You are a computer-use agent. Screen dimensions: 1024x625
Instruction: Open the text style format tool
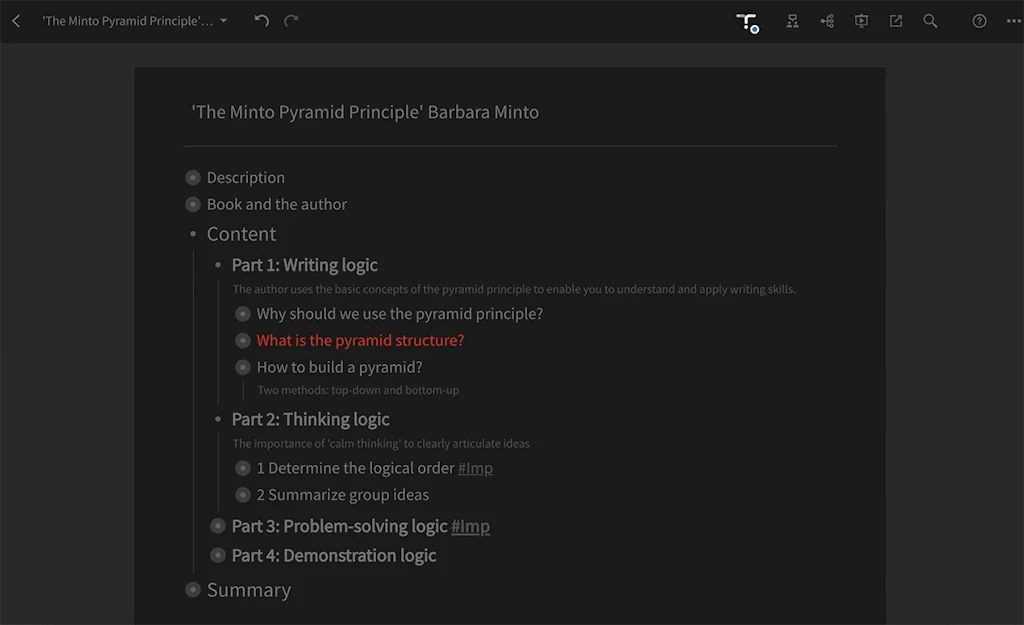747,22
